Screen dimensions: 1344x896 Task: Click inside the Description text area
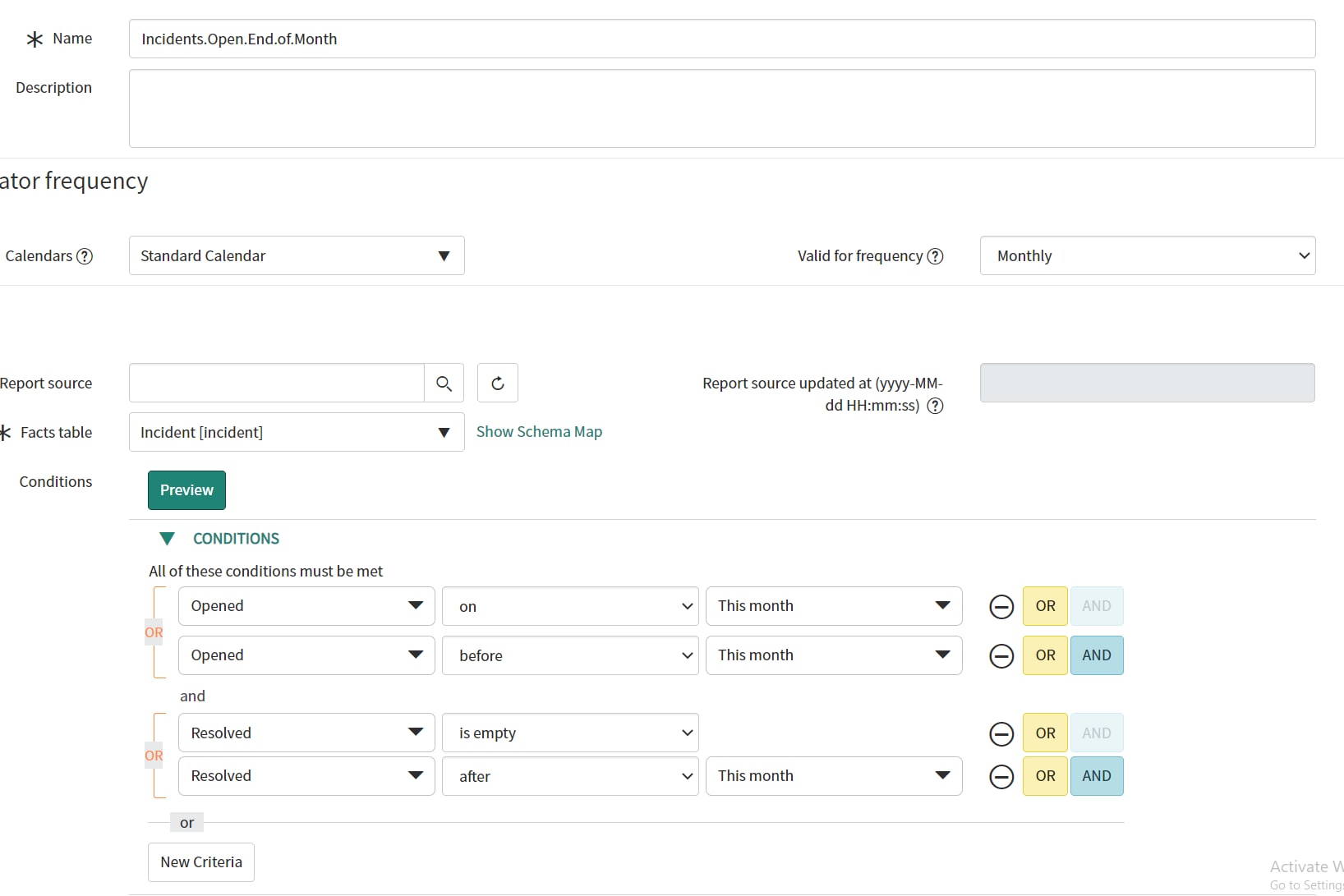[721, 108]
